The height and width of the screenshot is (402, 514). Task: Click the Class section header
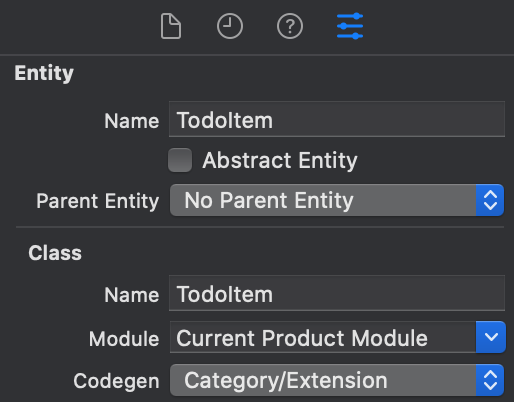pos(55,253)
